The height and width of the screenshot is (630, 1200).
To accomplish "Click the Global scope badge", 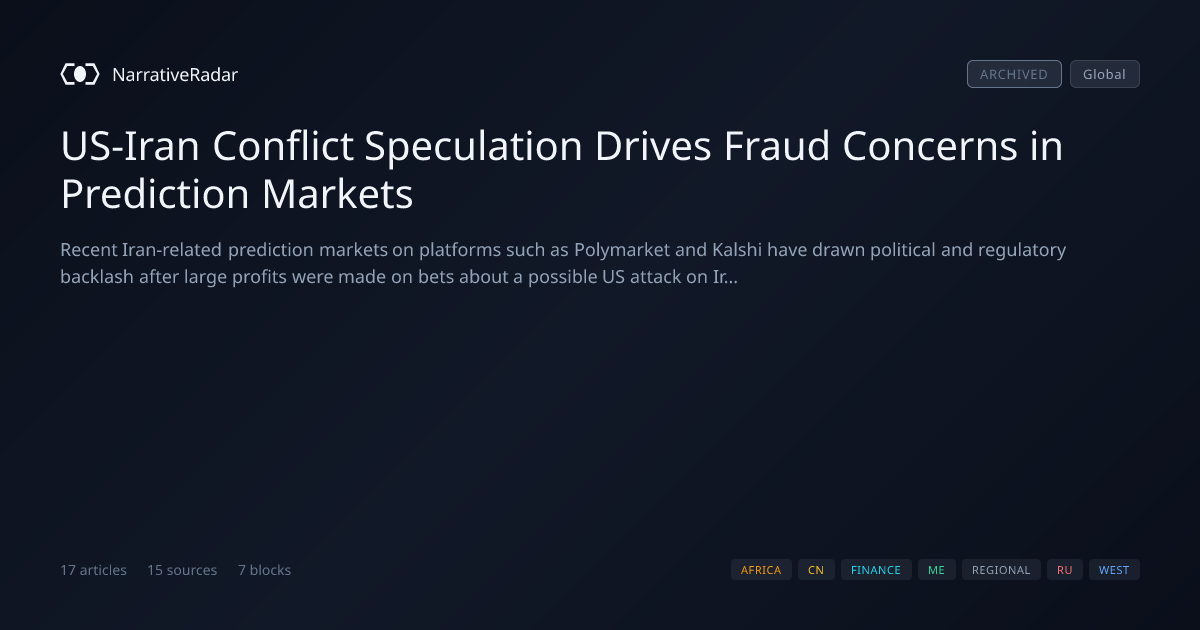I will pos(1104,74).
